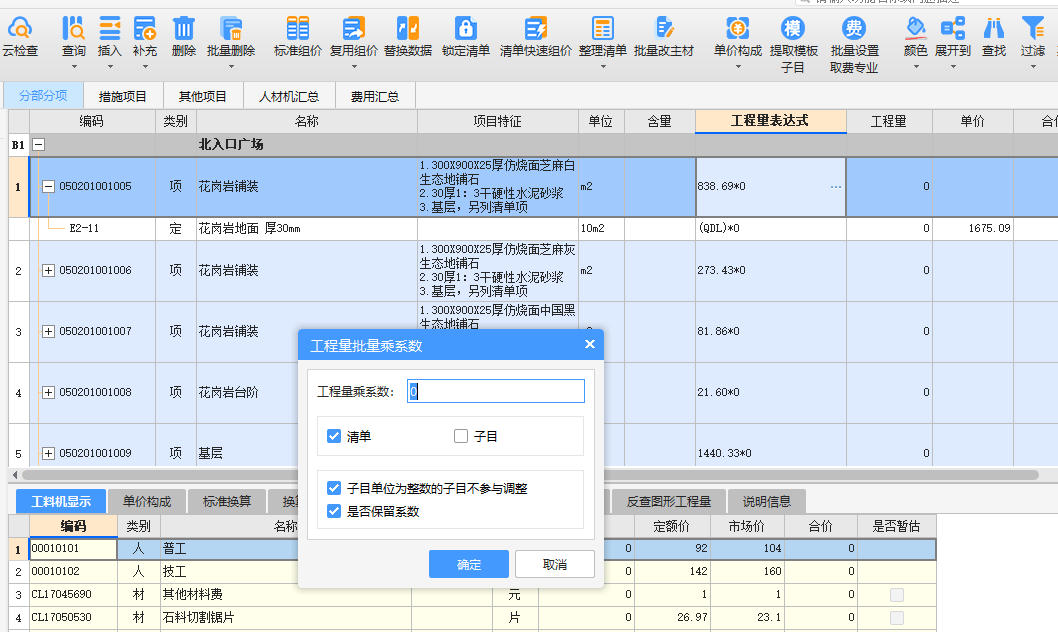Click ellipsis button in 838.69*0 cell

pos(835,186)
